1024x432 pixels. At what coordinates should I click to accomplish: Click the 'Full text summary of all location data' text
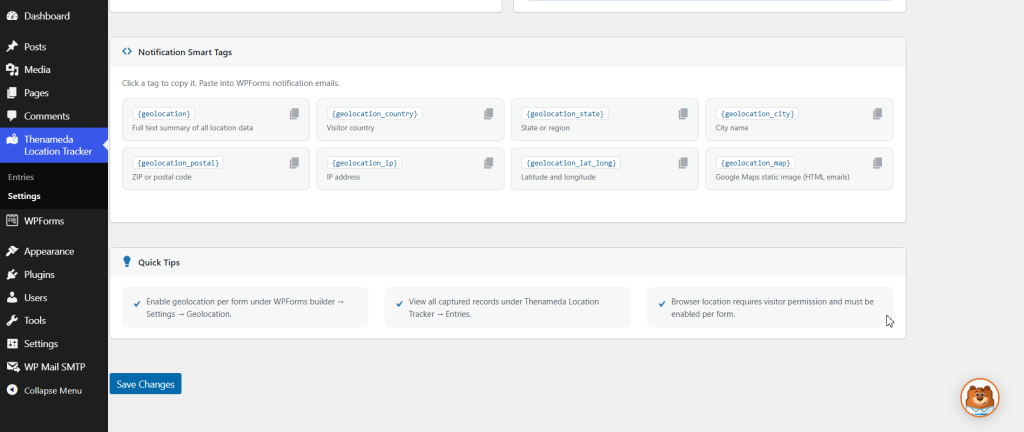[x=193, y=128]
